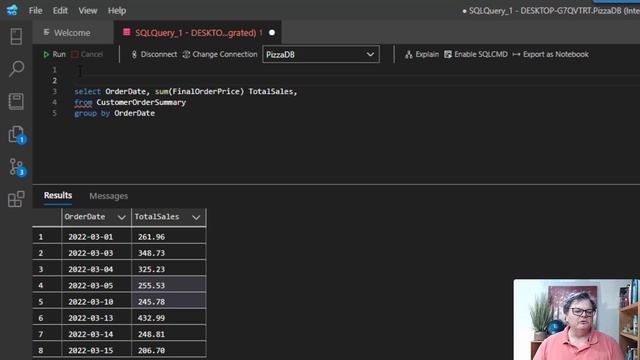Click the group by line in editor

tap(114, 113)
